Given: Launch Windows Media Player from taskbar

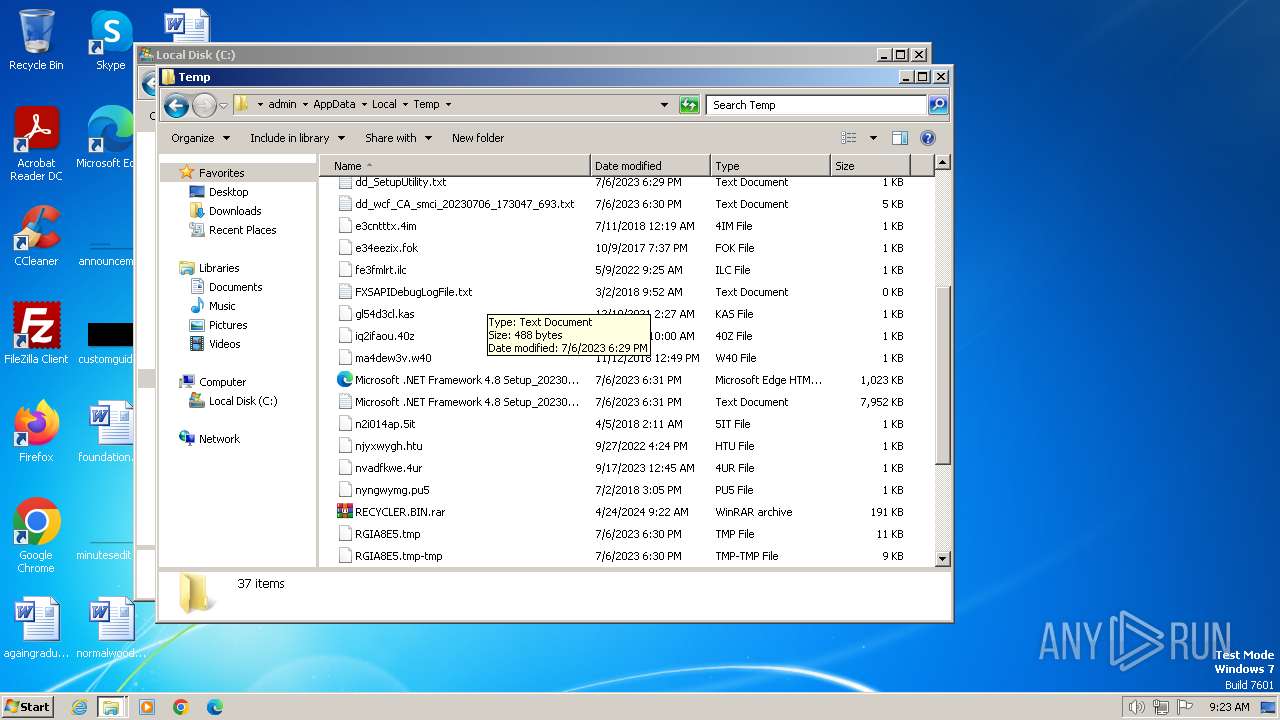Looking at the screenshot, I should click(147, 707).
